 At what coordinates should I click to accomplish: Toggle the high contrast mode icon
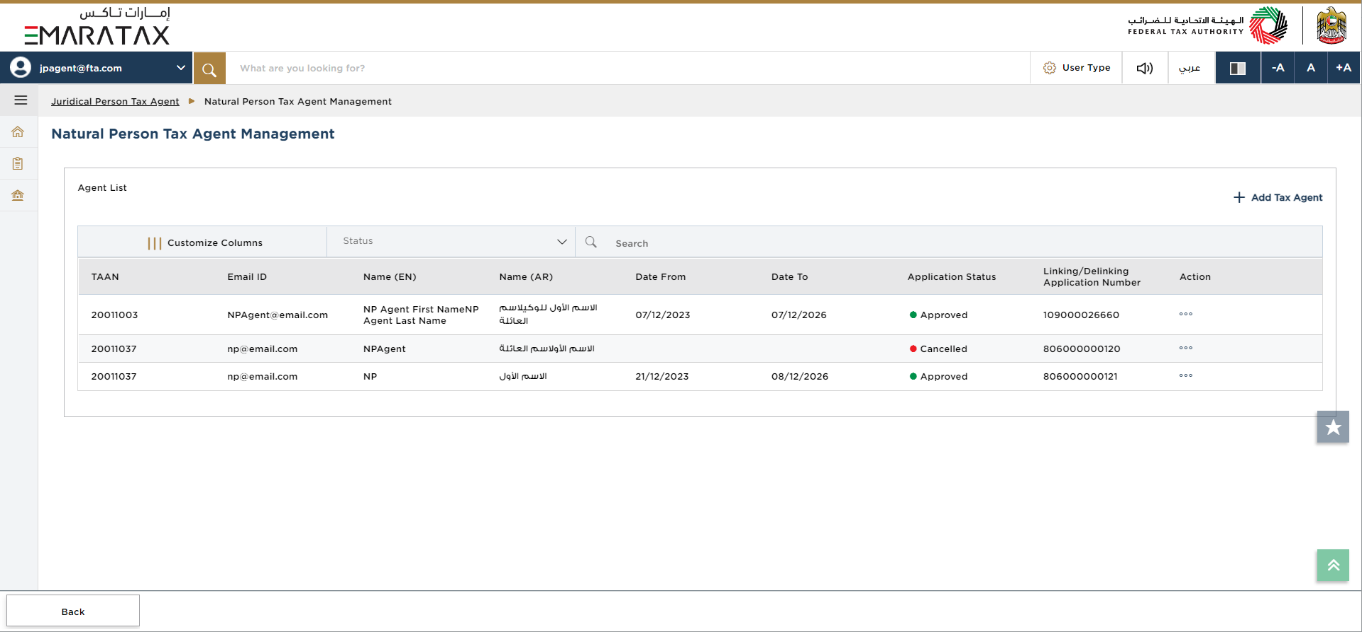tap(1238, 68)
